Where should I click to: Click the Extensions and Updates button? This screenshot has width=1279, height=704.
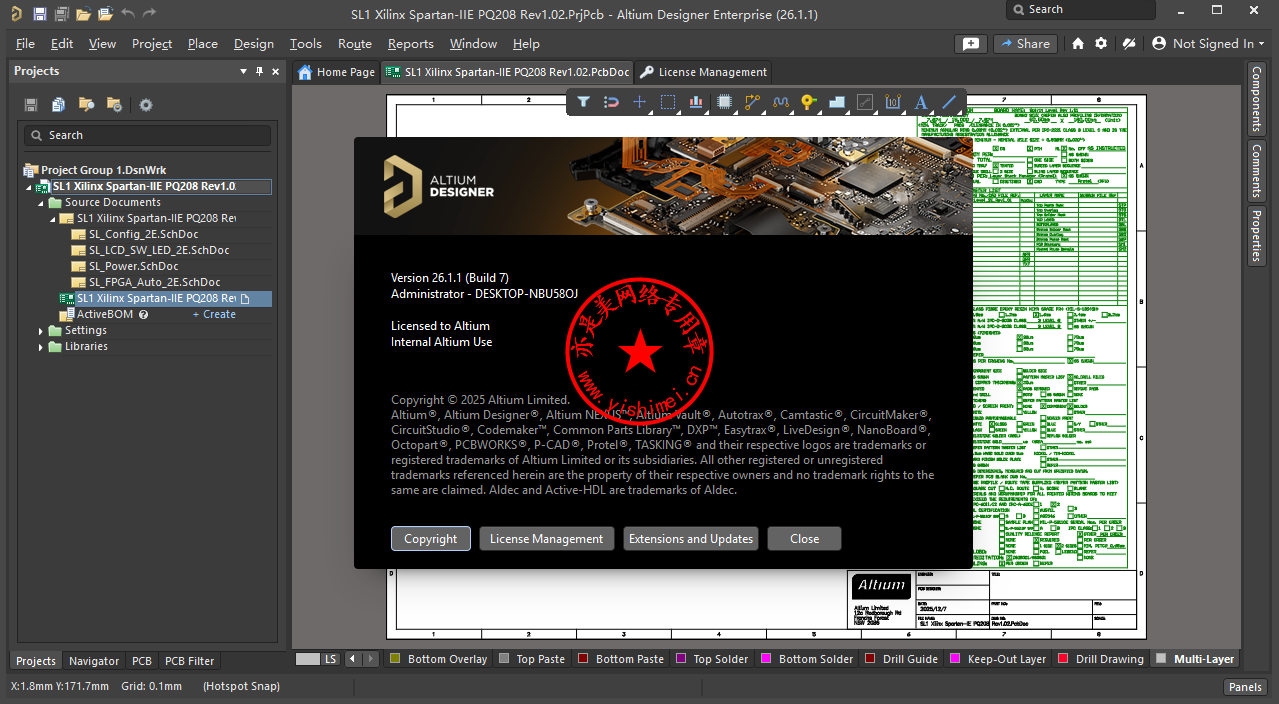[690, 539]
